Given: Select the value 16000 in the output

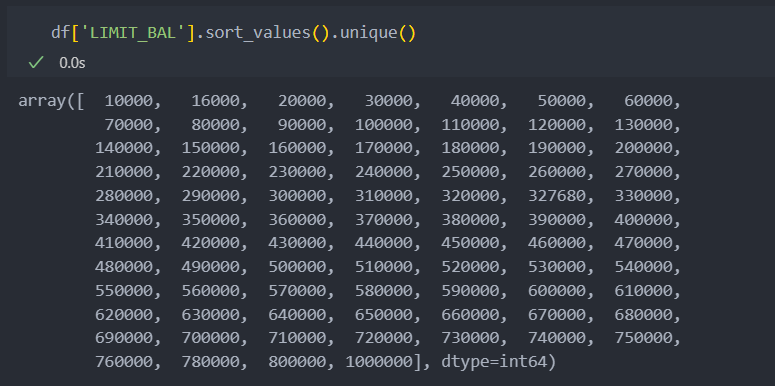Looking at the screenshot, I should [215, 101].
